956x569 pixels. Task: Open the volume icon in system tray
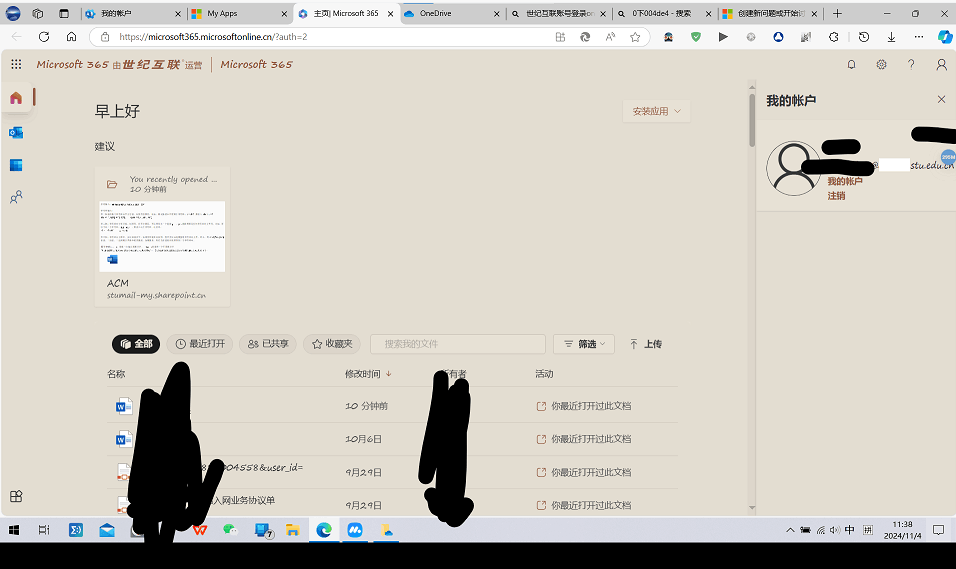point(835,530)
